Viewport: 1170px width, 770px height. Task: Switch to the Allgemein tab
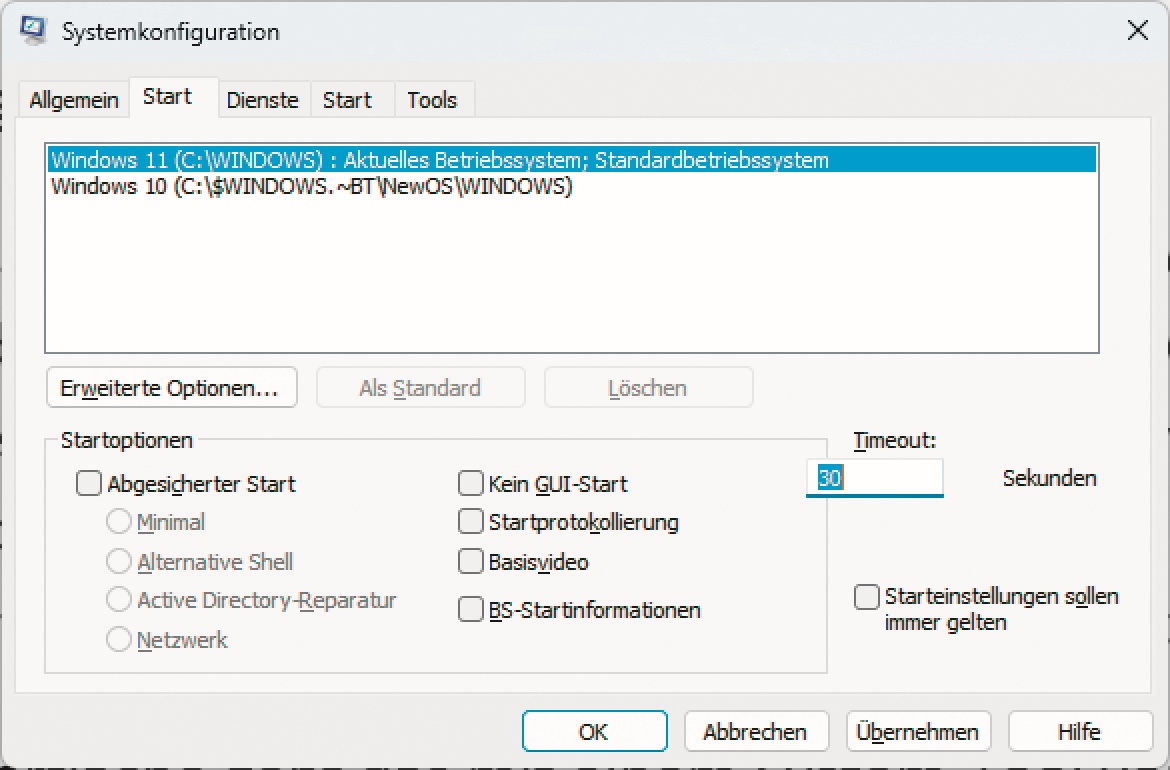pyautogui.click(x=74, y=100)
